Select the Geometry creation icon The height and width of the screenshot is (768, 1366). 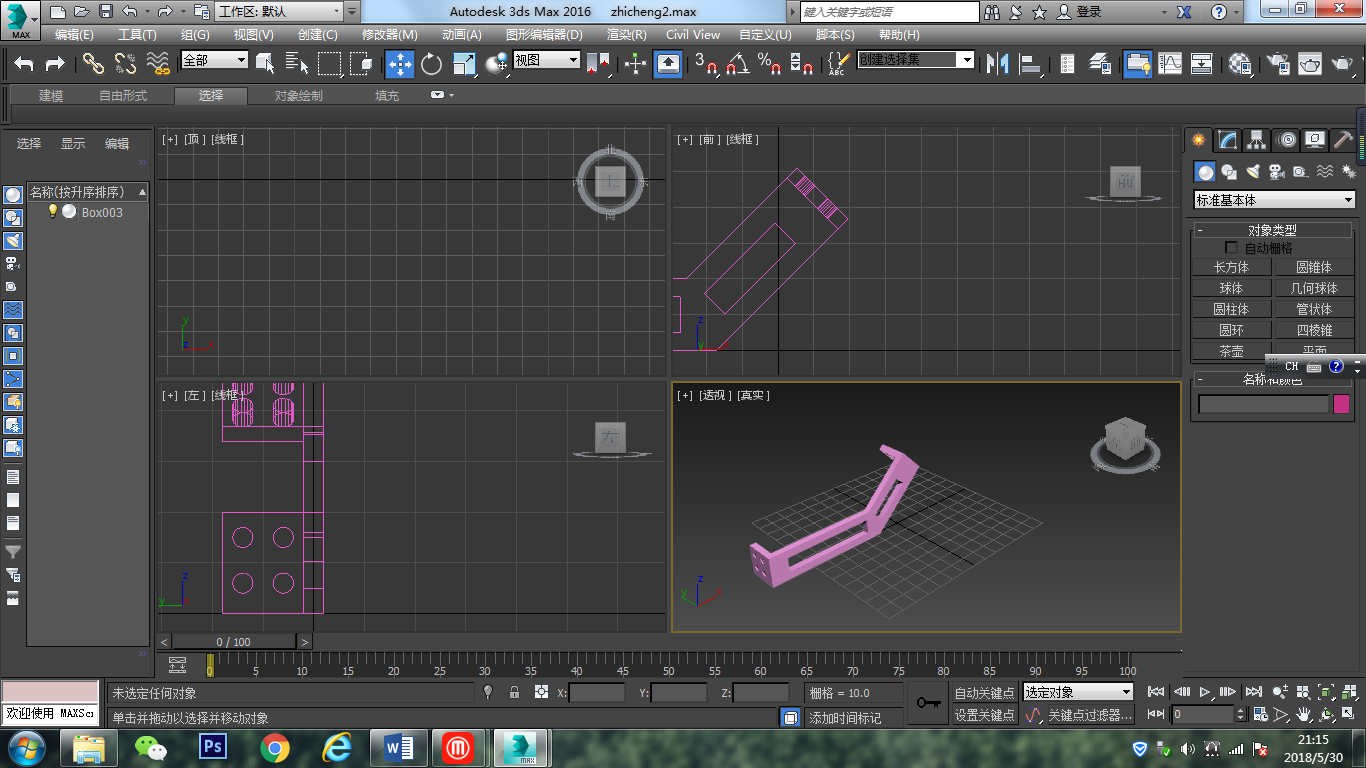tap(1205, 172)
